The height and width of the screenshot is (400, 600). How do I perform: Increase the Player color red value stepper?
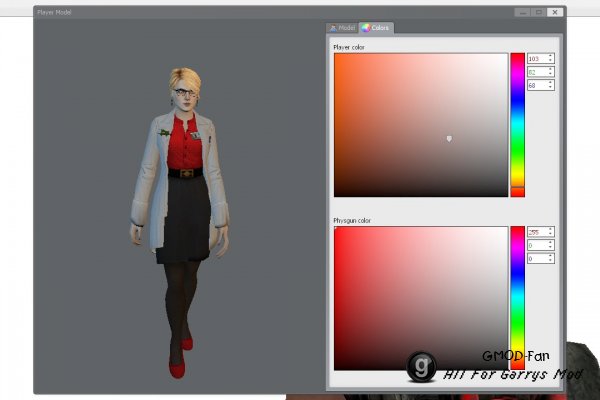pos(551,57)
